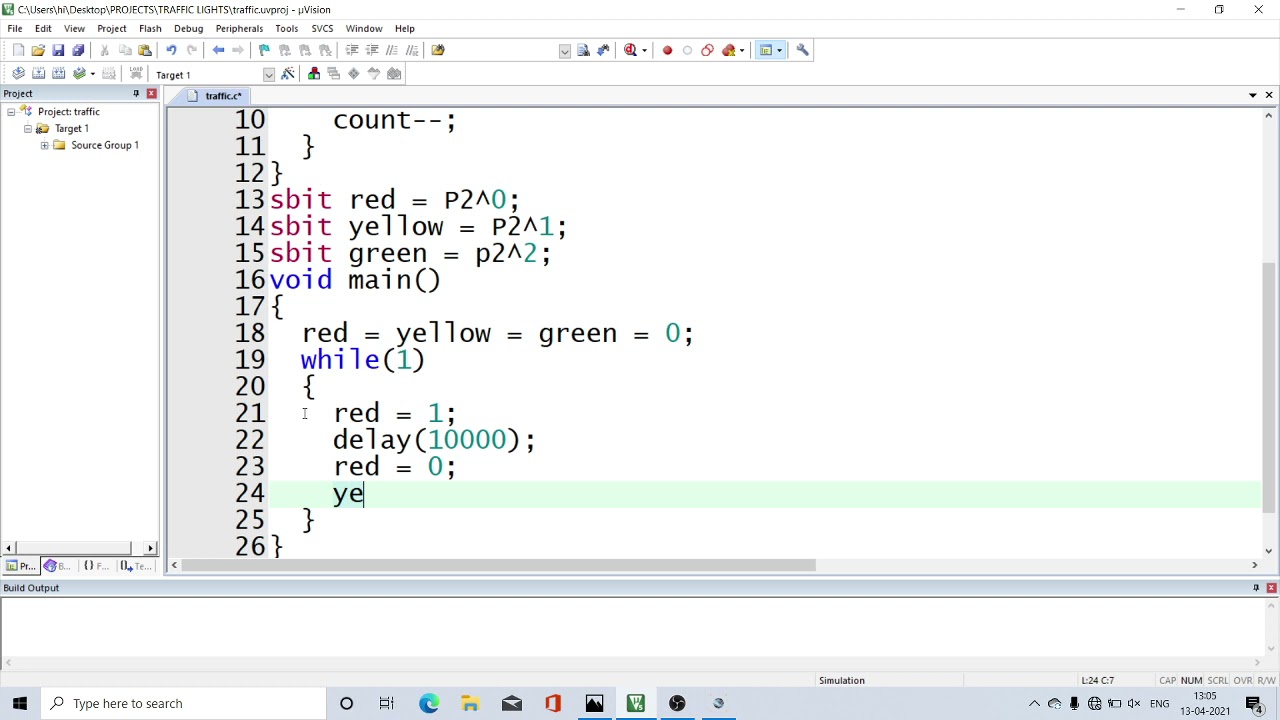
Task: Unindent selected text lines
Action: coord(372,50)
